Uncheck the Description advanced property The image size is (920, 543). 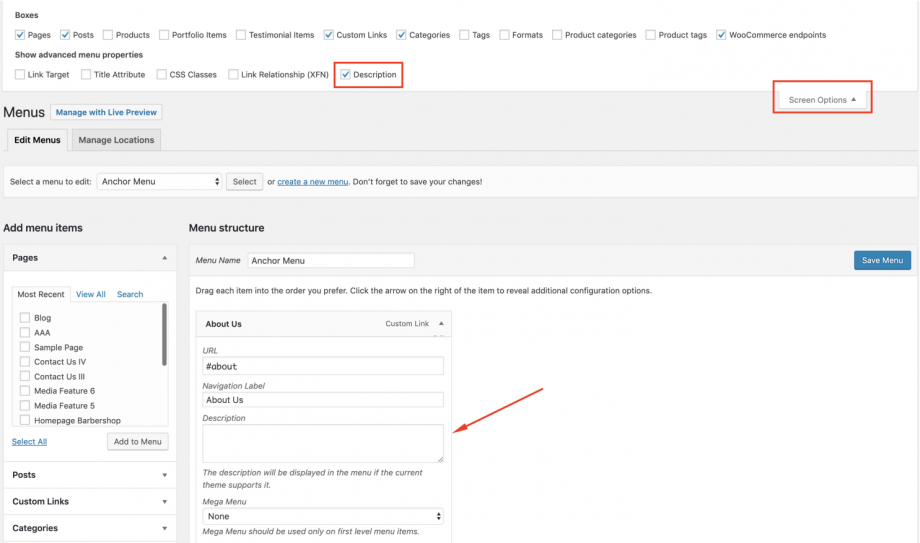(x=346, y=75)
